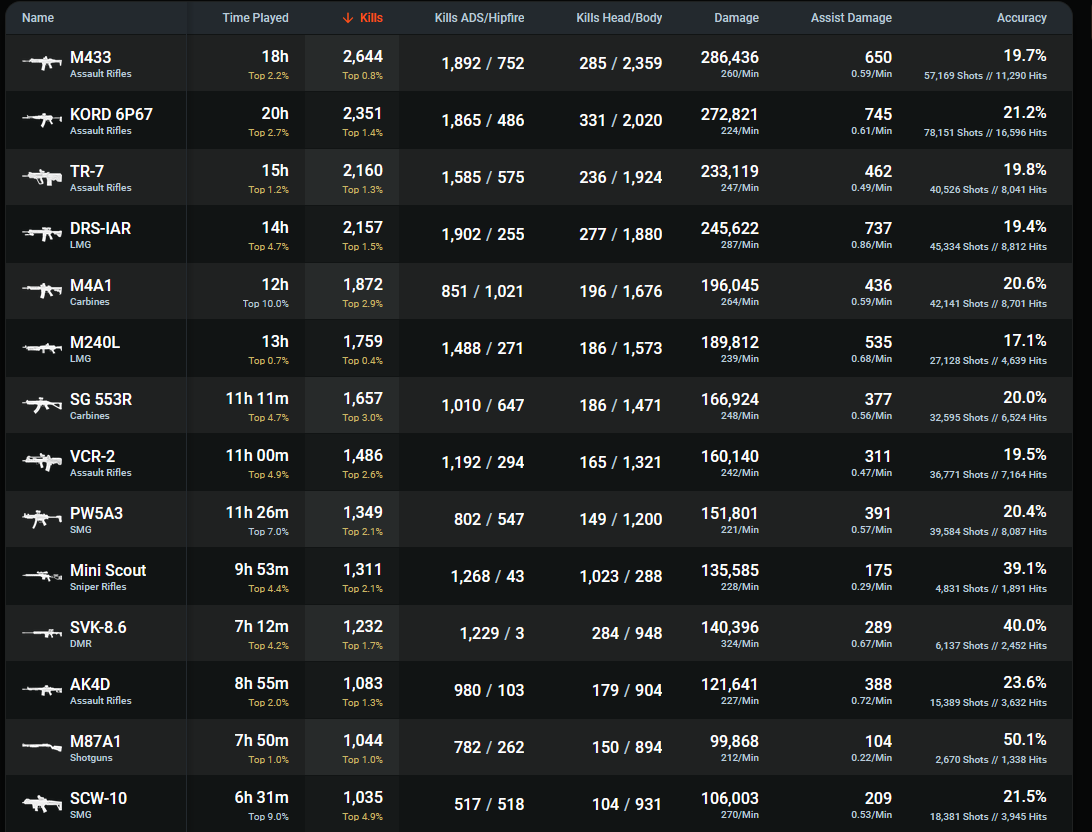Click M240L time played 13h

tap(275, 342)
